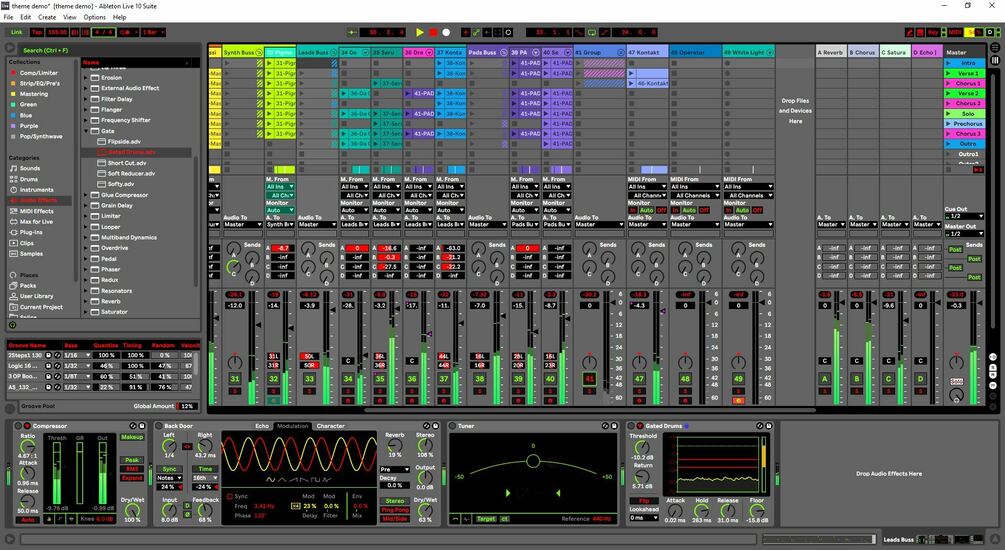
Task: Open the Lookahead 0 ms dropdown in Gate
Action: [x=644, y=518]
